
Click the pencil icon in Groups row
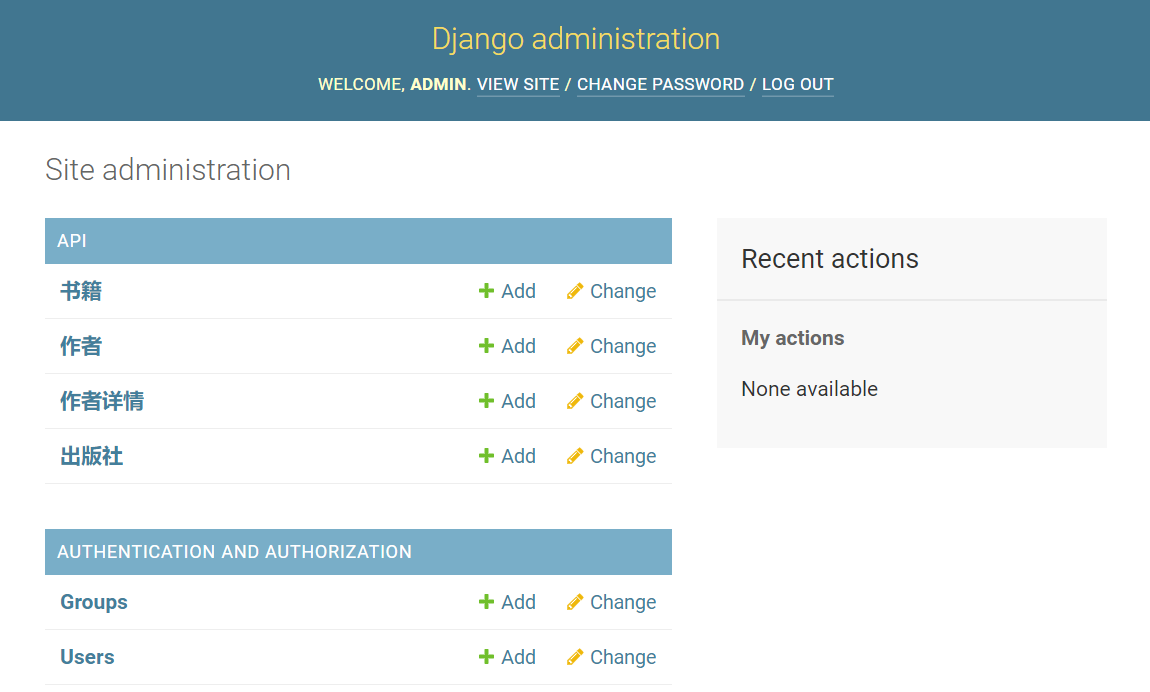(x=575, y=602)
